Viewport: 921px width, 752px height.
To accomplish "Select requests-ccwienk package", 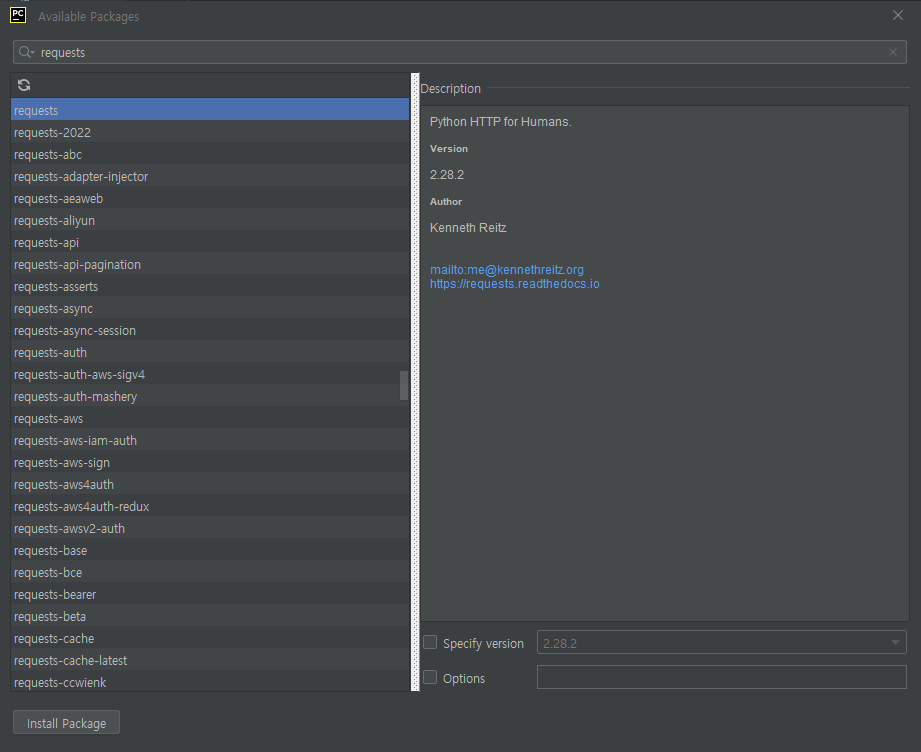I will 210,682.
